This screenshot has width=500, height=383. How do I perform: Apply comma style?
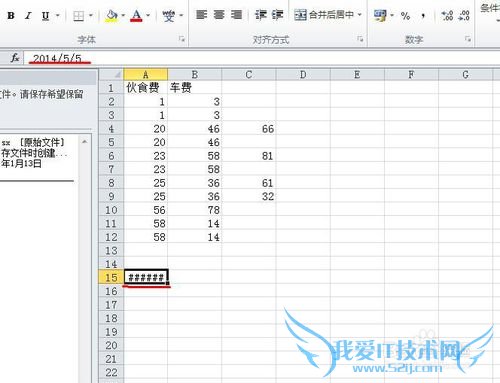[423, 16]
